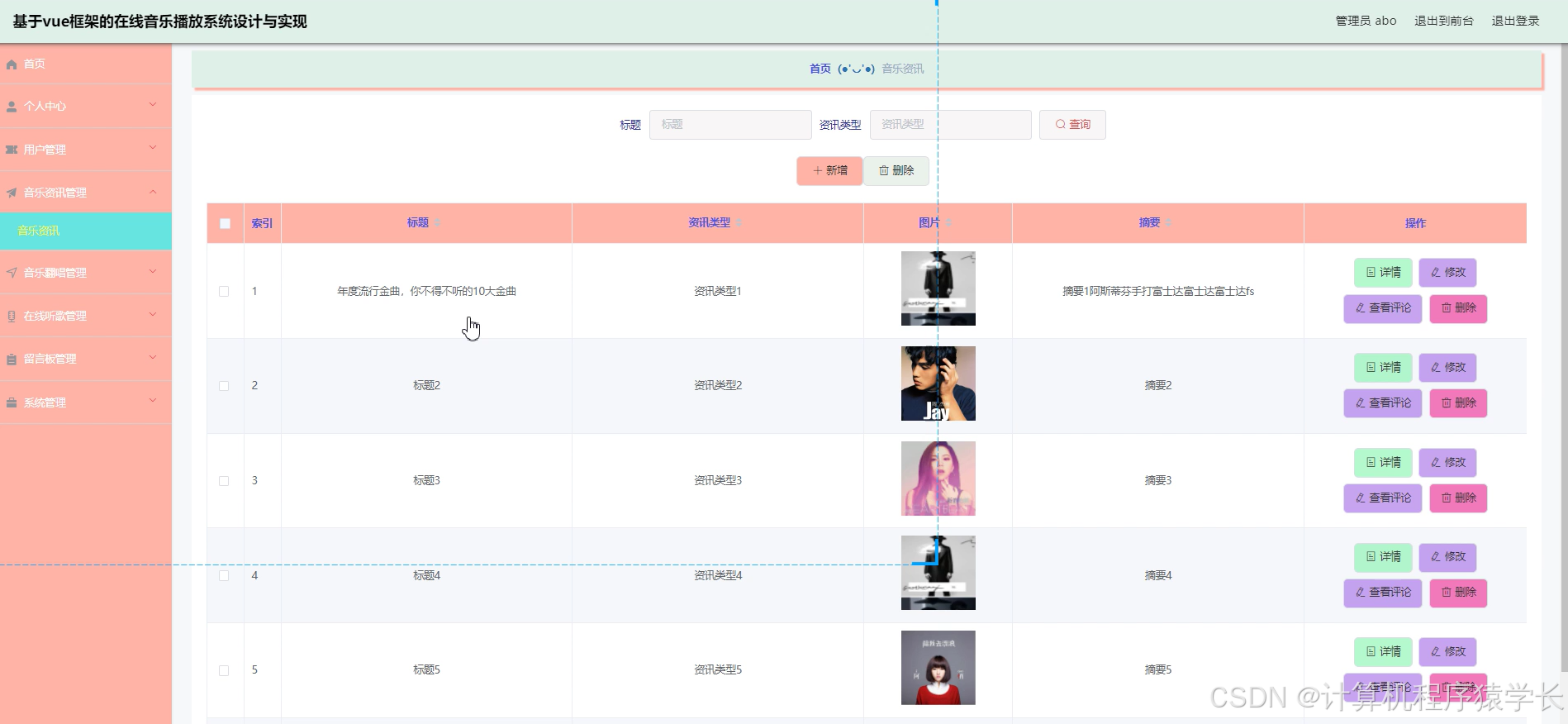The height and width of the screenshot is (724, 1568).
Task: Click 修改 for row 标题5
Action: point(1447,651)
